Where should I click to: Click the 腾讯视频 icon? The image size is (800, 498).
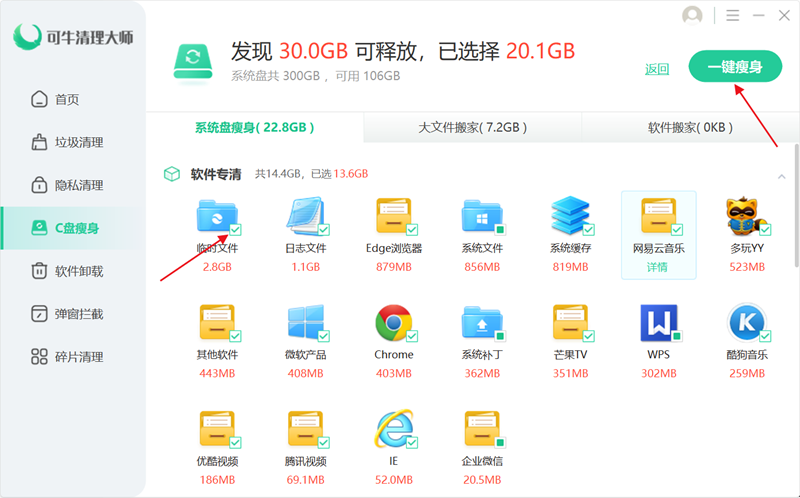305,429
